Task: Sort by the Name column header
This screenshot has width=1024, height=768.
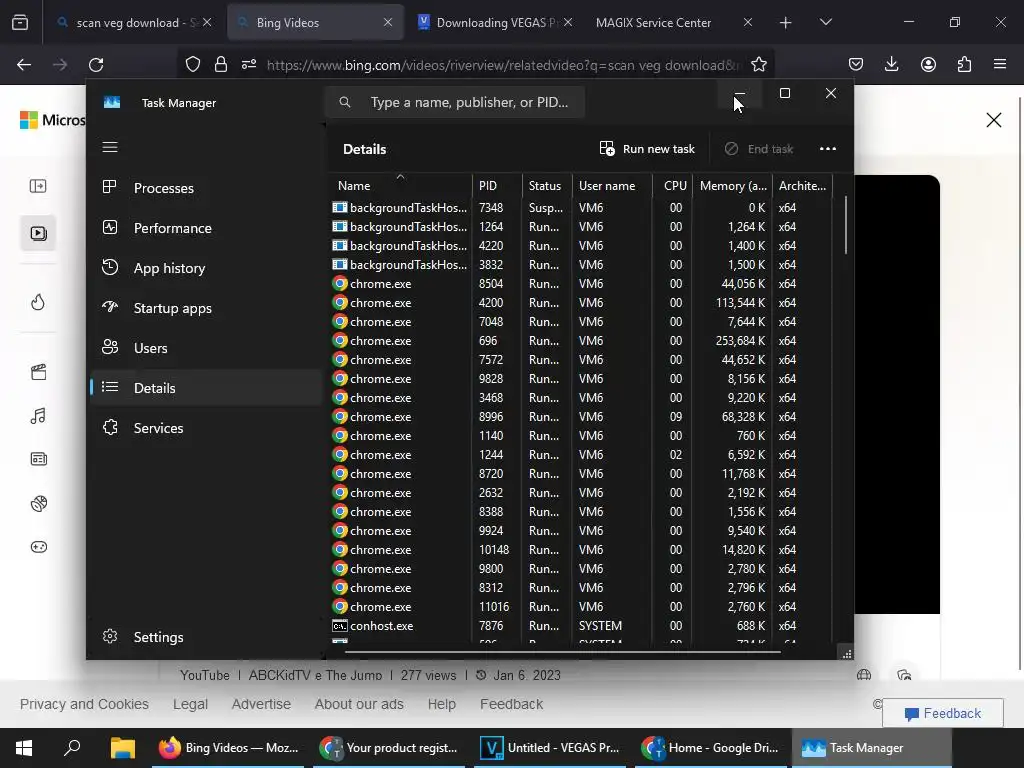Action: click(400, 185)
